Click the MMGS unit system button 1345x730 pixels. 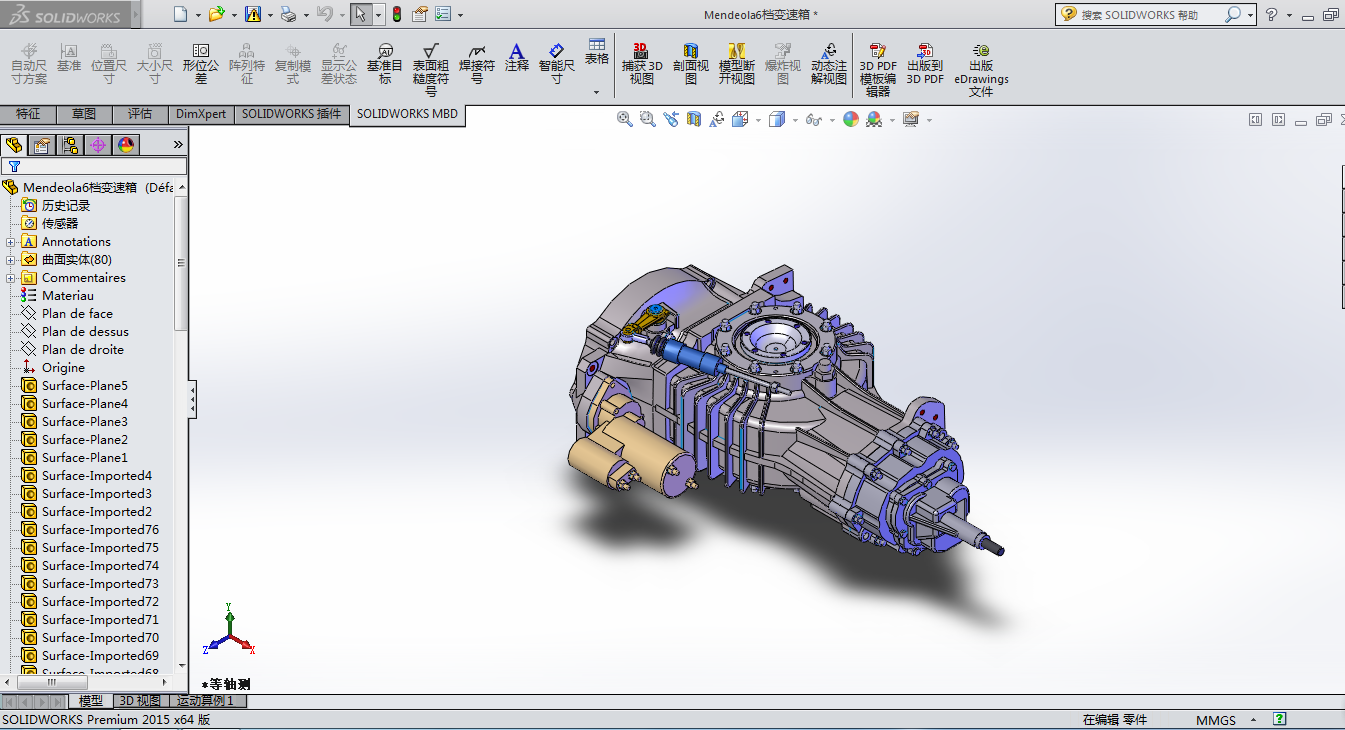[x=1215, y=720]
